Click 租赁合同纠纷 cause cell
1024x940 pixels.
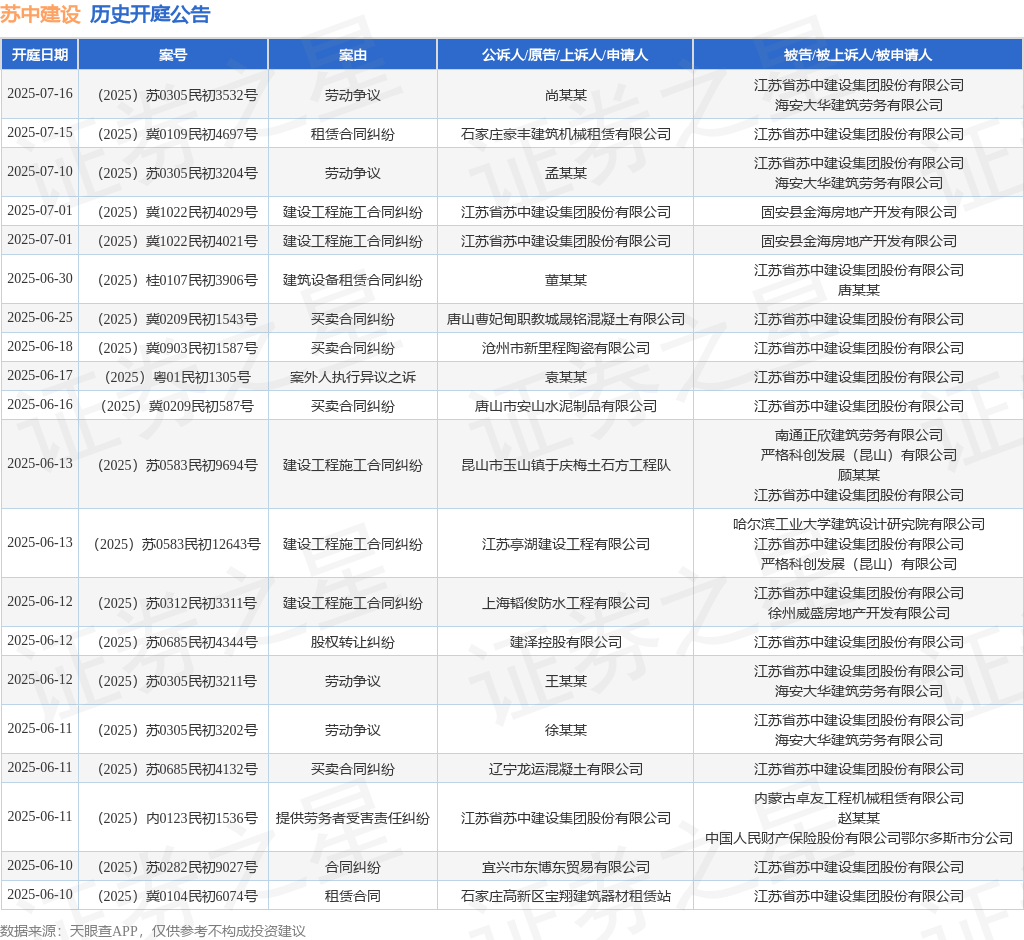pos(353,135)
